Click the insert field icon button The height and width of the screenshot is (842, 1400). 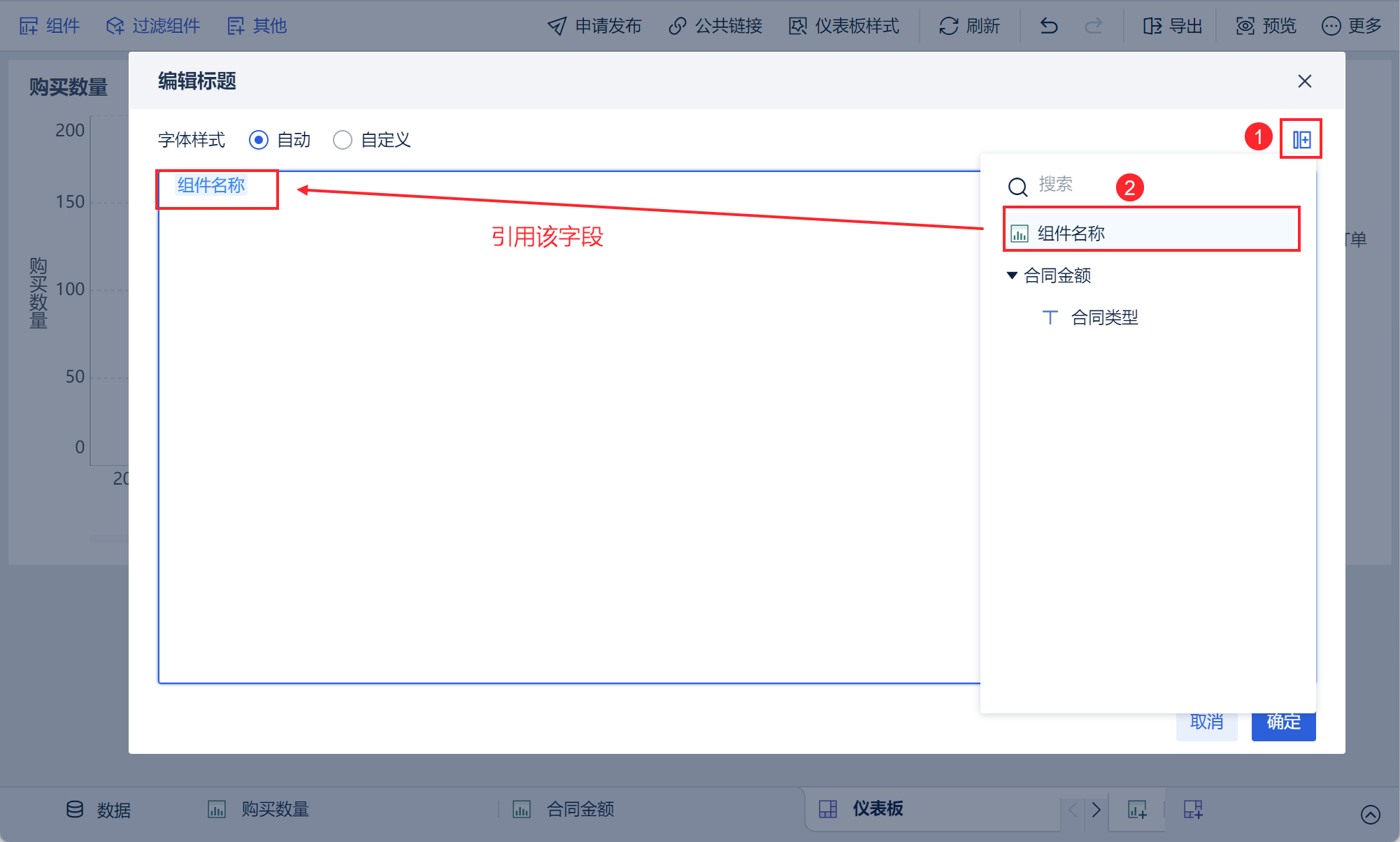tap(1301, 140)
